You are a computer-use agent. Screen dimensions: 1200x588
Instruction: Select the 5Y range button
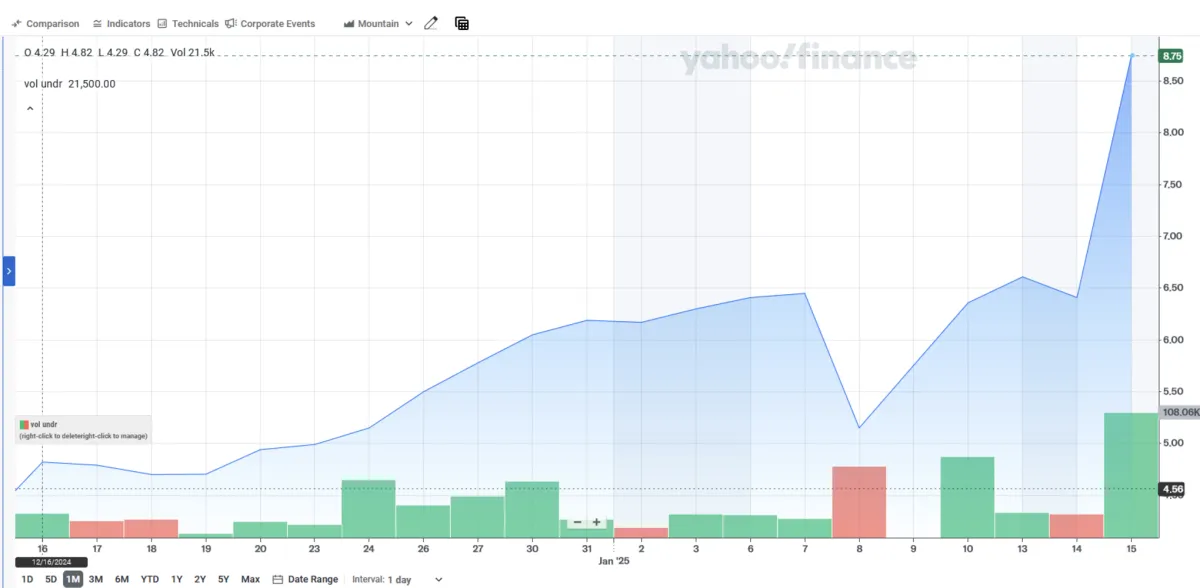tap(224, 579)
